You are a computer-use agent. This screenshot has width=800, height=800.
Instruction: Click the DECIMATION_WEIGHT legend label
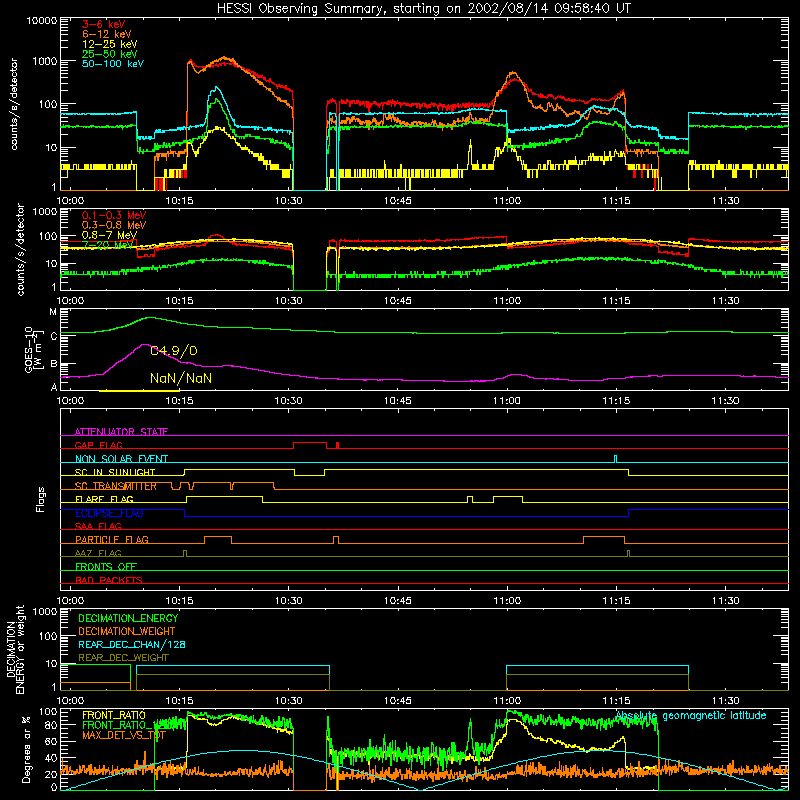(x=127, y=631)
